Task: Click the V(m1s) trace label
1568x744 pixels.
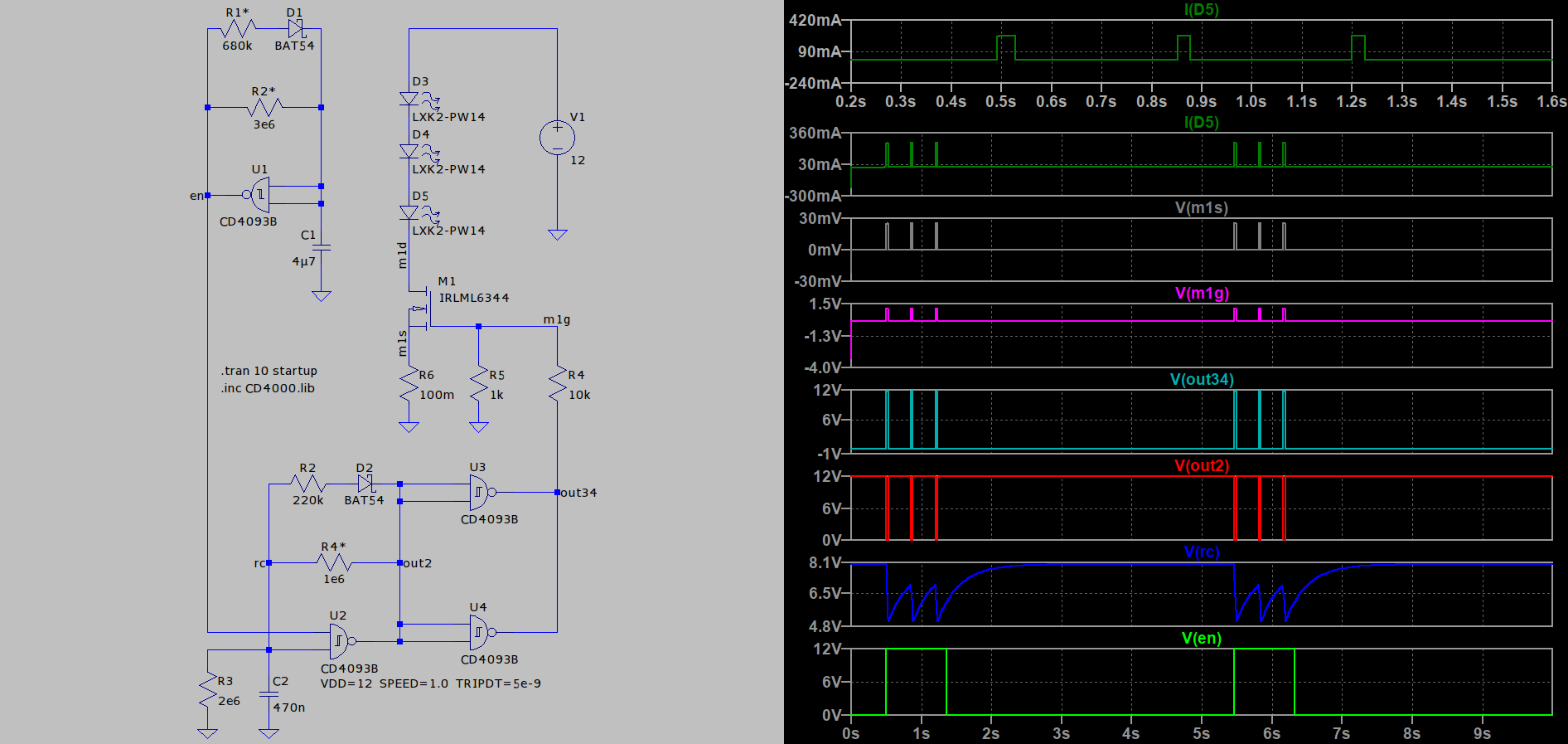Action: 1201,208
